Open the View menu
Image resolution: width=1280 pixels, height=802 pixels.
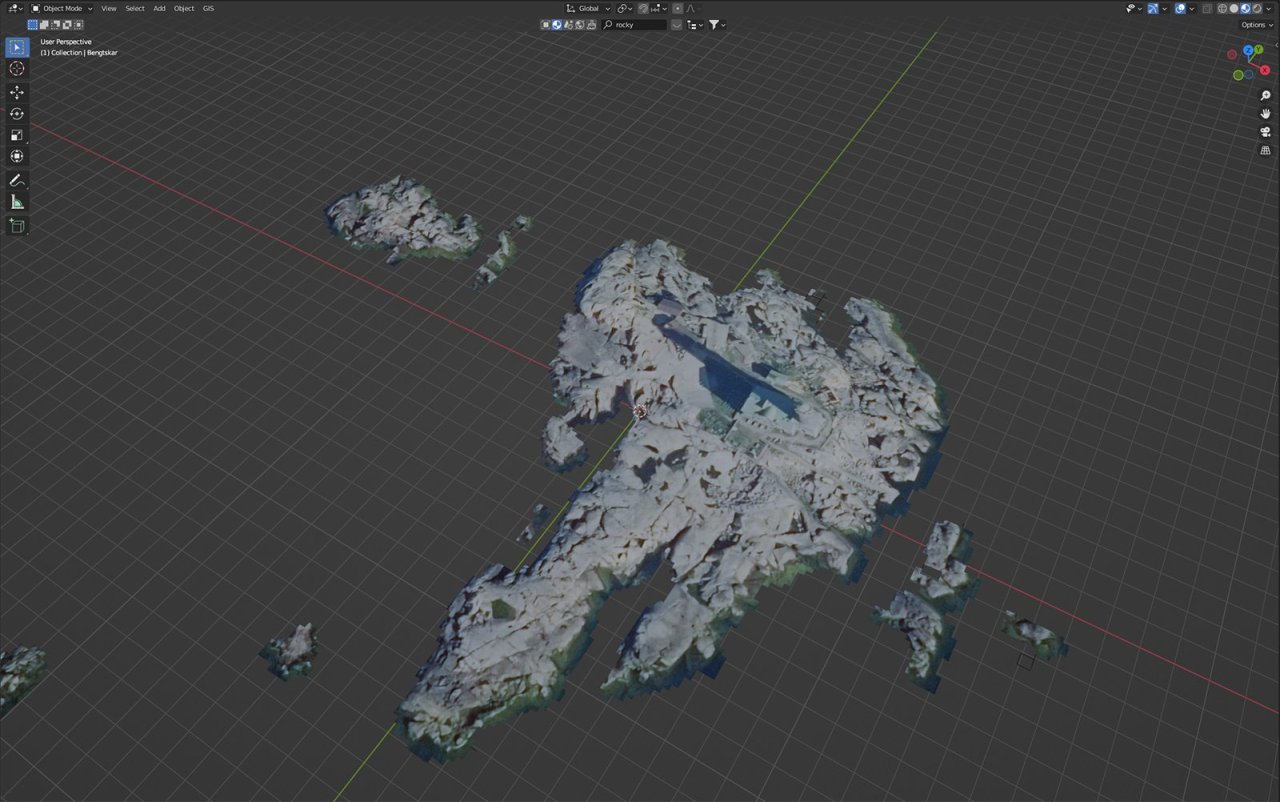click(108, 9)
